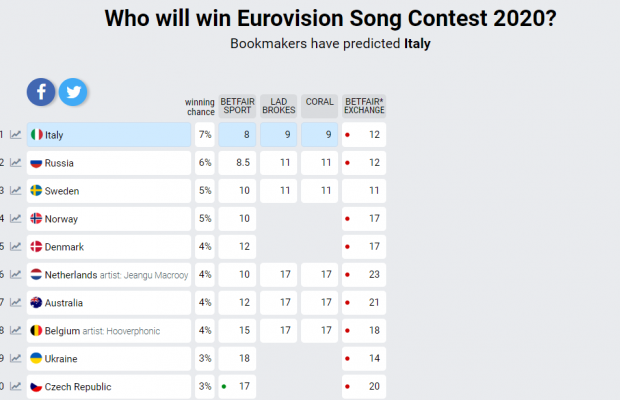Open the Czech Republic row
Viewport: 620px width, 400px height.
[109, 387]
